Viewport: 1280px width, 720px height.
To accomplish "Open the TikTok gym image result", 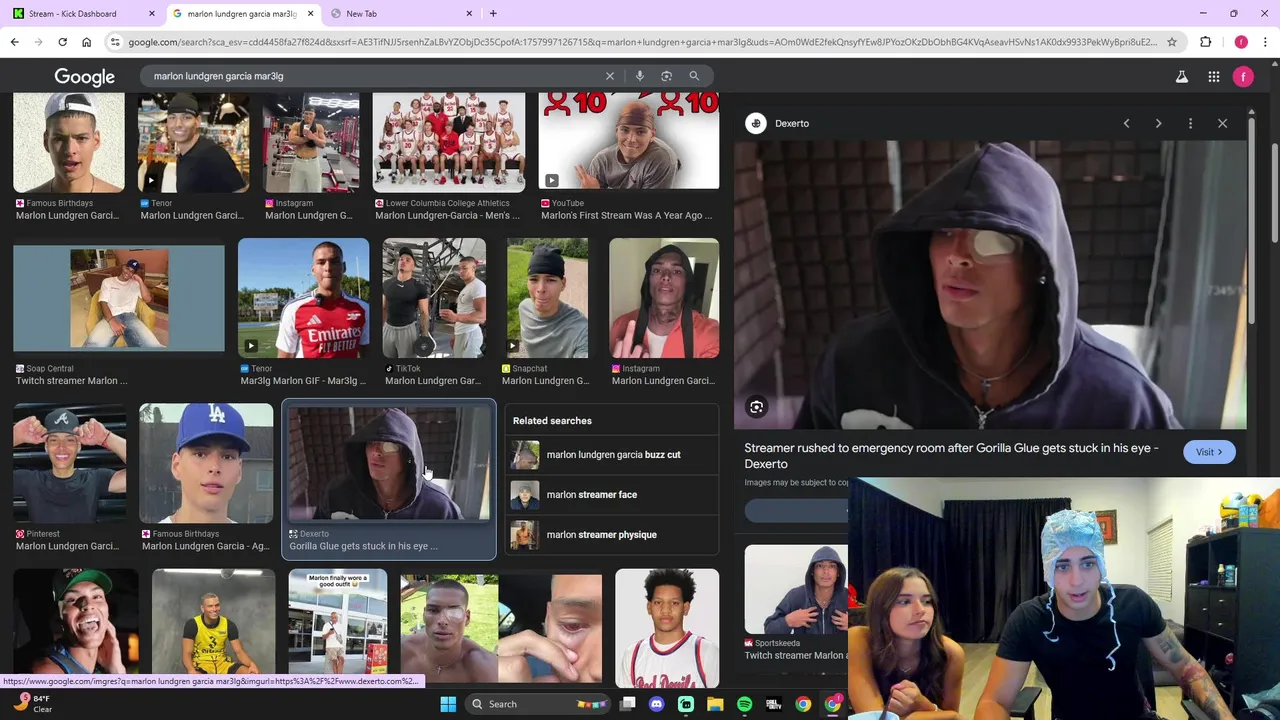I will click(434, 298).
